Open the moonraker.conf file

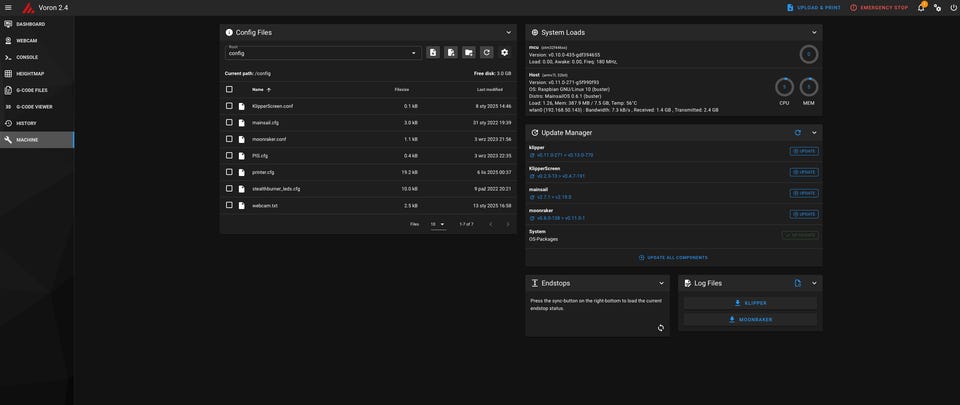(x=269, y=139)
